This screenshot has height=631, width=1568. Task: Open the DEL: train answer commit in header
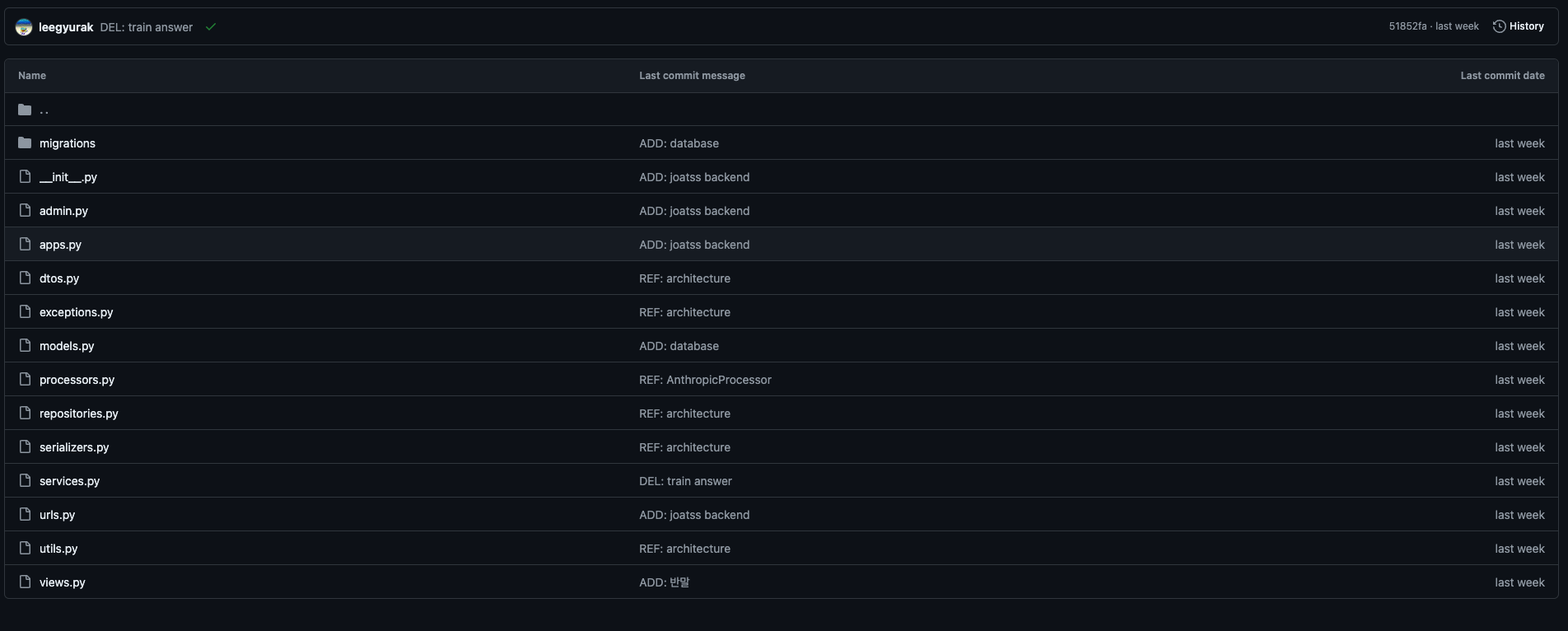coord(147,27)
